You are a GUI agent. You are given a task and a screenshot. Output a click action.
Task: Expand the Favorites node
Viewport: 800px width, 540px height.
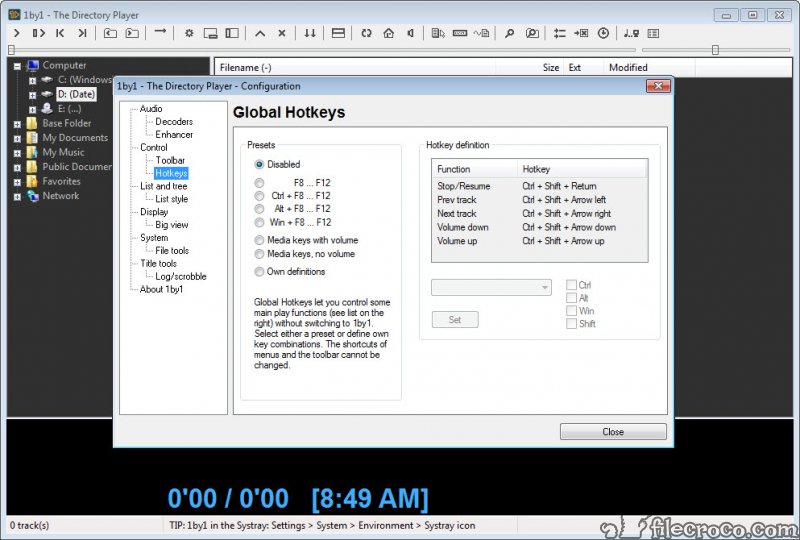(17, 182)
